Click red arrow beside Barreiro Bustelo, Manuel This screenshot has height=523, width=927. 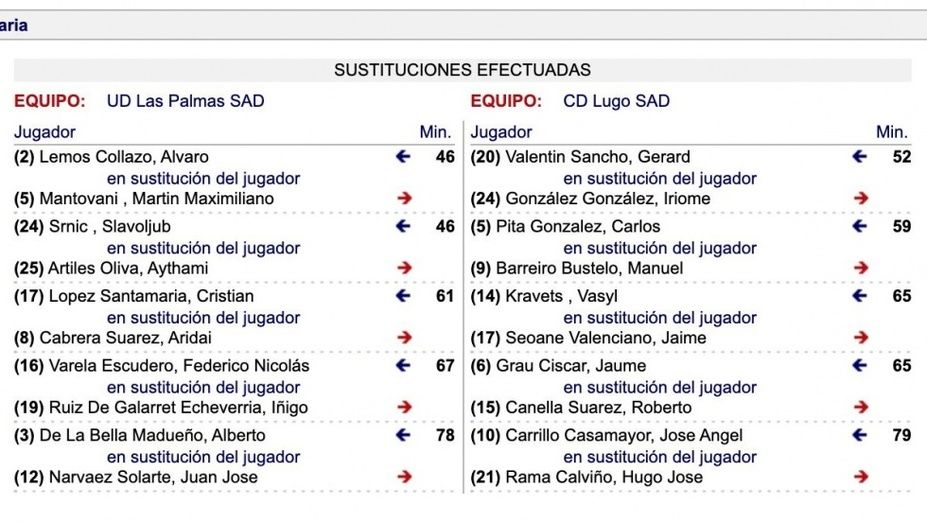click(x=861, y=268)
